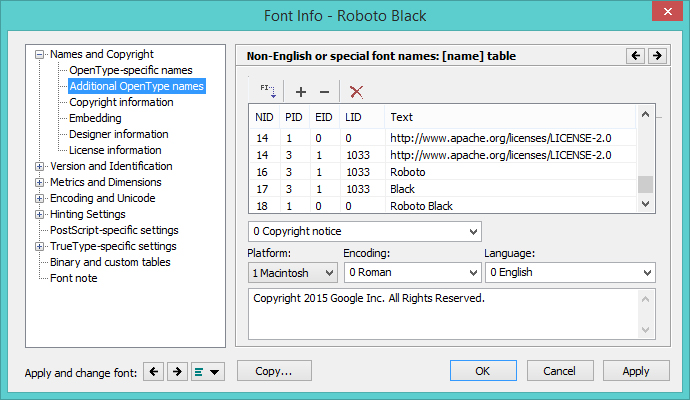Open the 0 Copyright notice name ID dropdown
Image resolution: width=690 pixels, height=400 pixels.
pyautogui.click(x=364, y=232)
